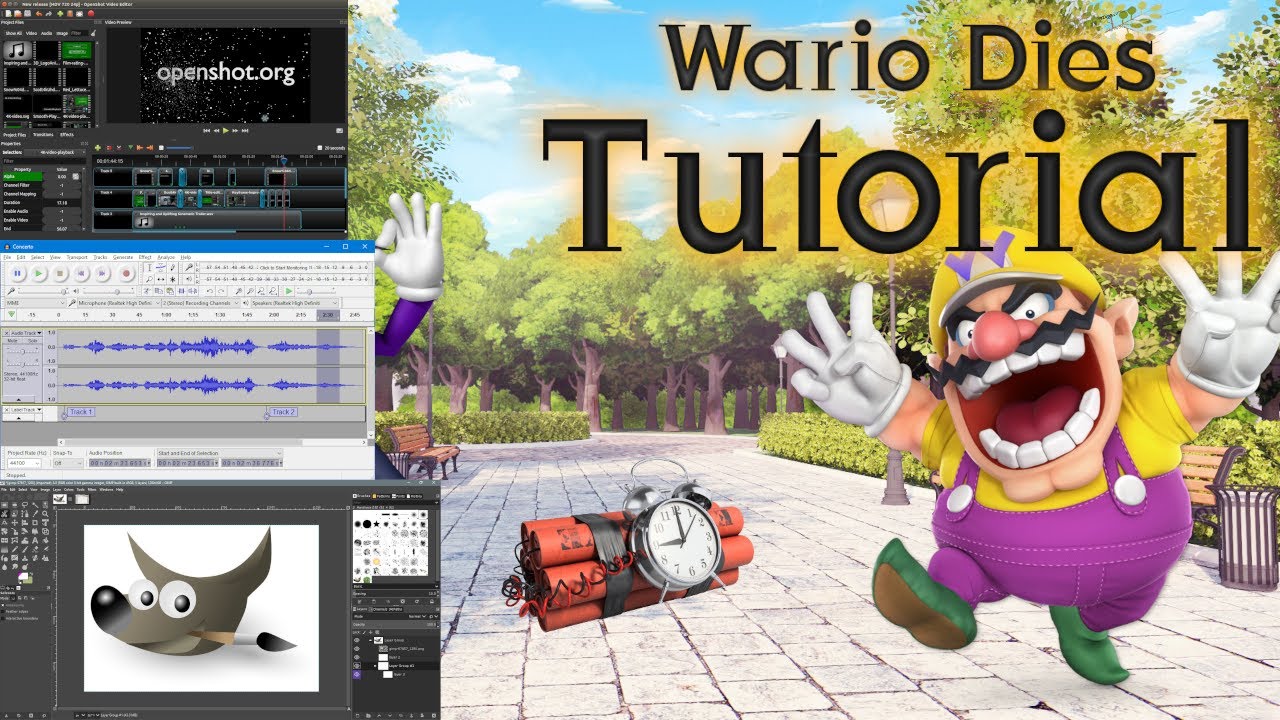Image resolution: width=1280 pixels, height=720 pixels.
Task: Click the red Export Video icon in OpenShot
Action: [91, 13]
